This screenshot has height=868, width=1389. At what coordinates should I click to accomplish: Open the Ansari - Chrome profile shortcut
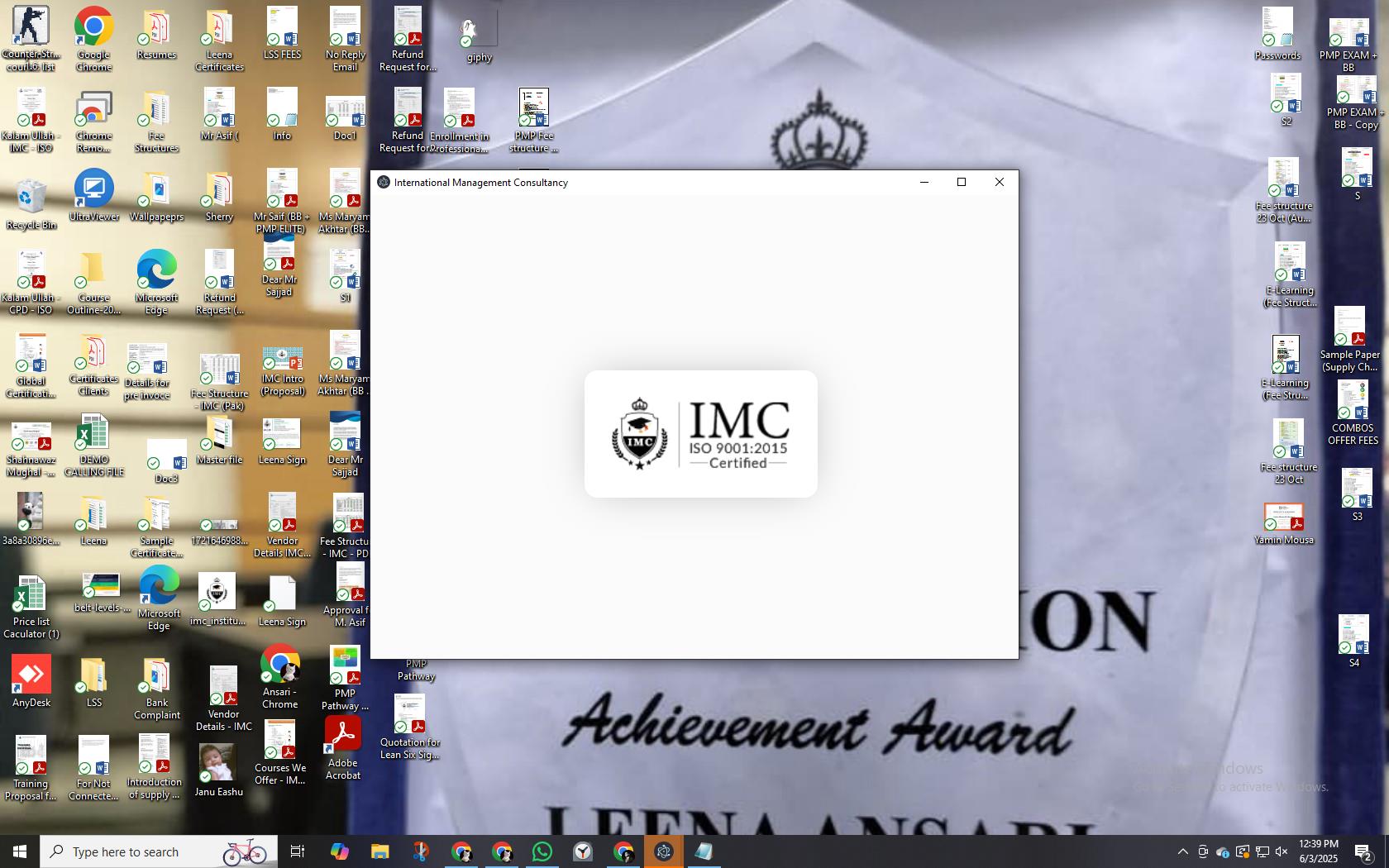(280, 676)
